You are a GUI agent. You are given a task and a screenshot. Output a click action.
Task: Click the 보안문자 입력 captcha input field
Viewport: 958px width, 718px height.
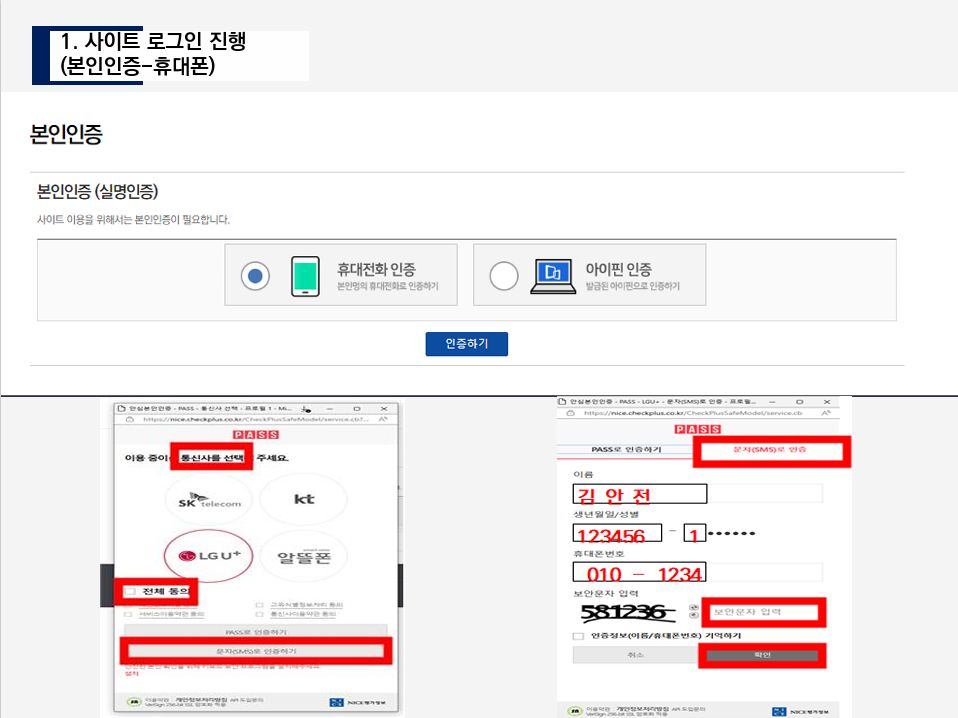coord(764,612)
